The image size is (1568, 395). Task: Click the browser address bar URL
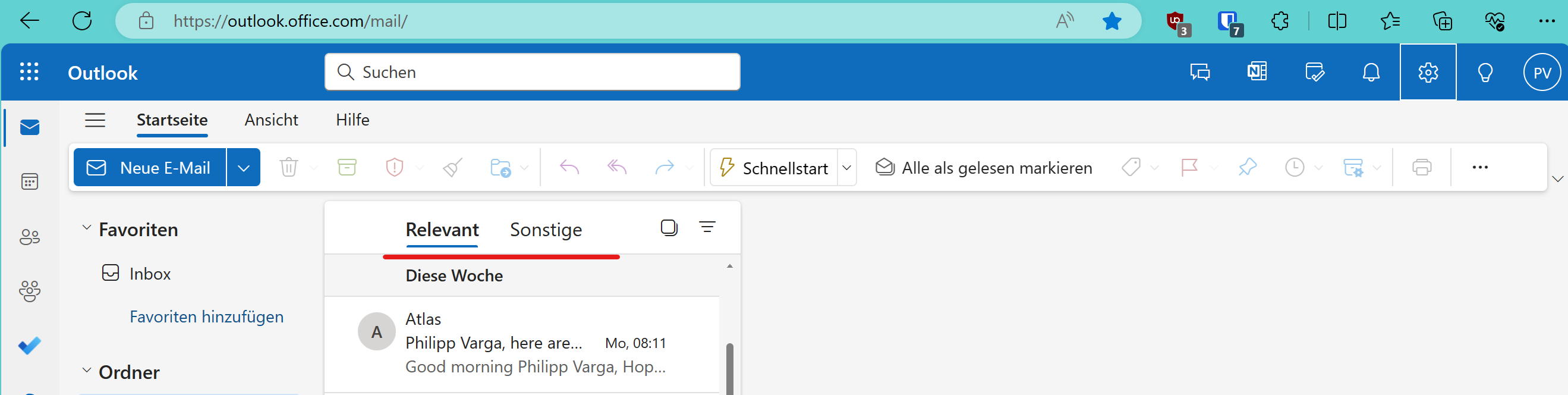coord(290,21)
